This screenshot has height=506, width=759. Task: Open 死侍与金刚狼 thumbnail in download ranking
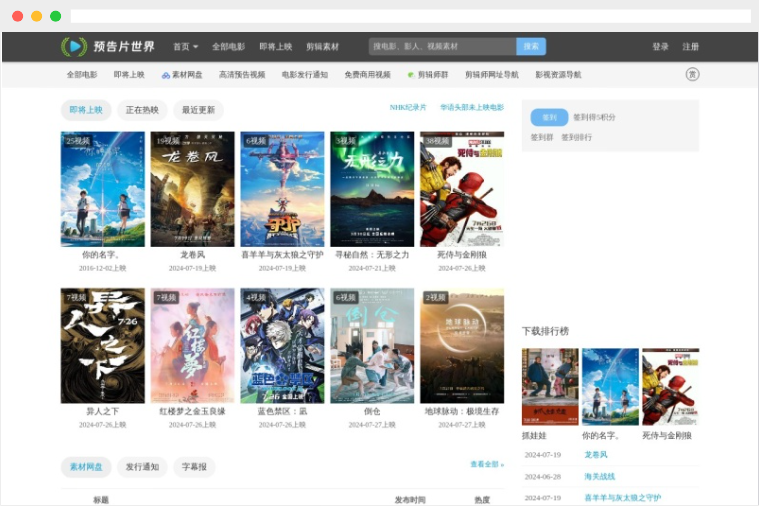[670, 387]
